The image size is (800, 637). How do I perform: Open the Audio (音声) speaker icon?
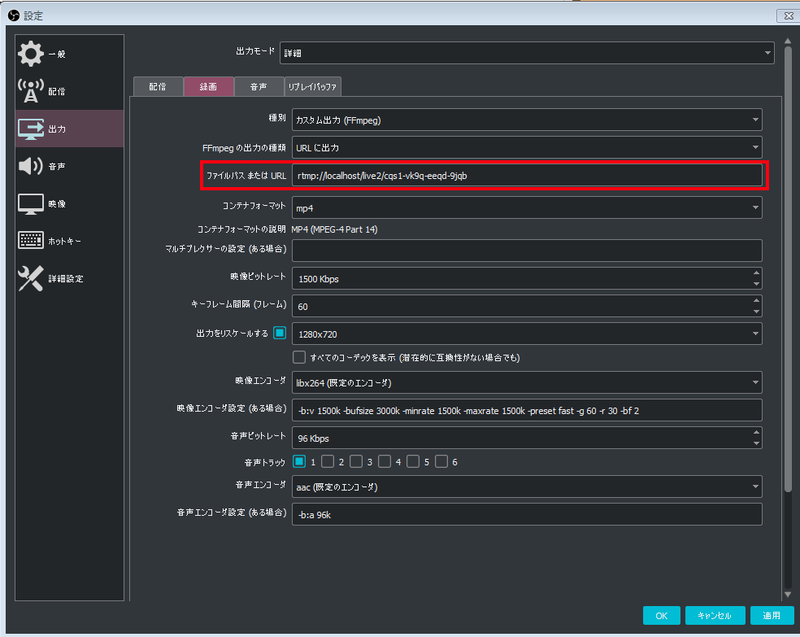coord(31,166)
